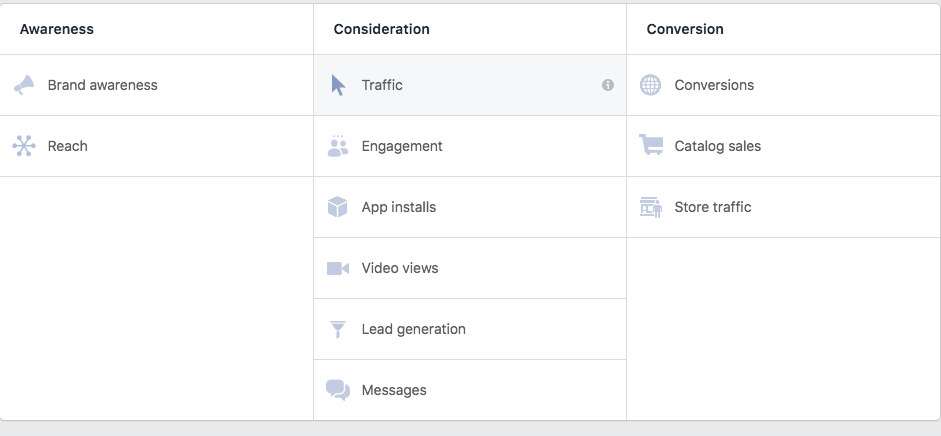
Task: Click the Reach network icon
Action: [24, 146]
